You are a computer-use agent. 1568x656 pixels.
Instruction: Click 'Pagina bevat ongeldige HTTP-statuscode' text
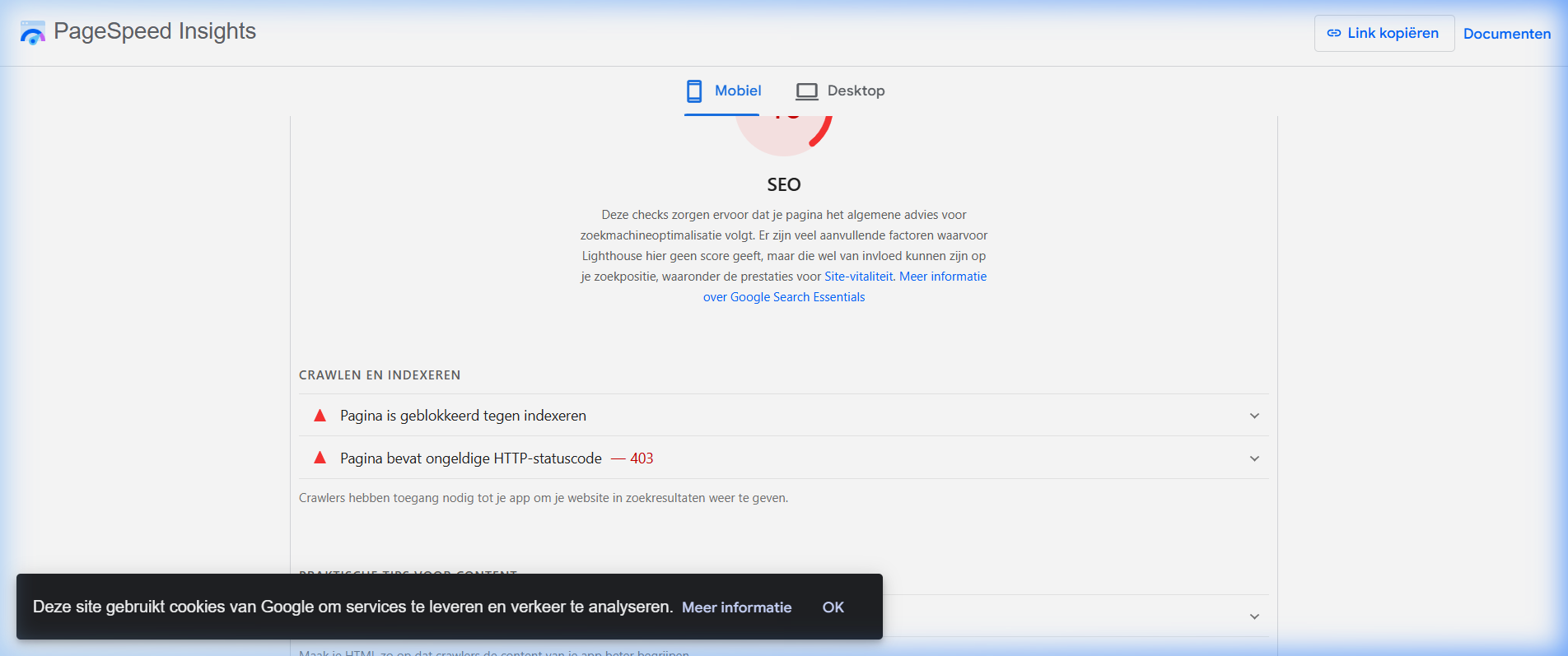471,458
